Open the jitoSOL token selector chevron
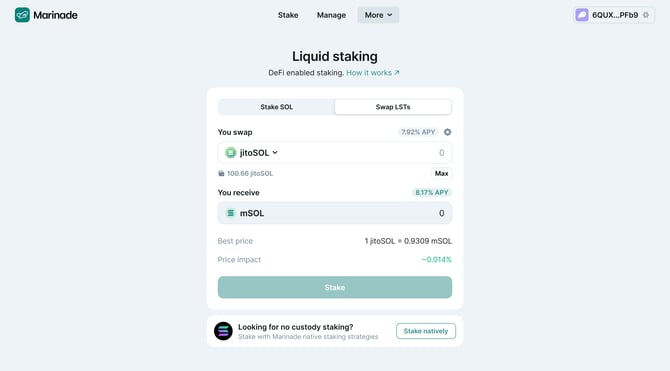Screen dimensions: 670x371 pyautogui.click(x=275, y=153)
